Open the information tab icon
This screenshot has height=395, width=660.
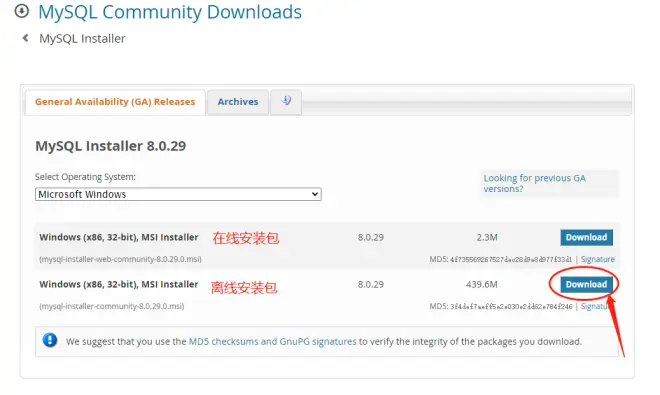[x=286, y=101]
